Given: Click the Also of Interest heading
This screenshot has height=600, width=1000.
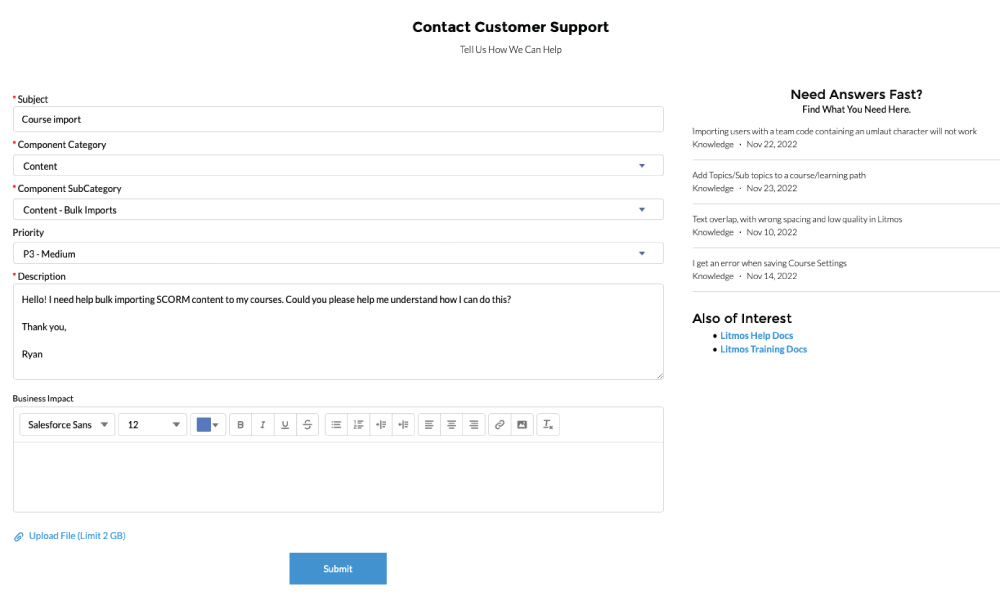Looking at the screenshot, I should pyautogui.click(x=742, y=318).
